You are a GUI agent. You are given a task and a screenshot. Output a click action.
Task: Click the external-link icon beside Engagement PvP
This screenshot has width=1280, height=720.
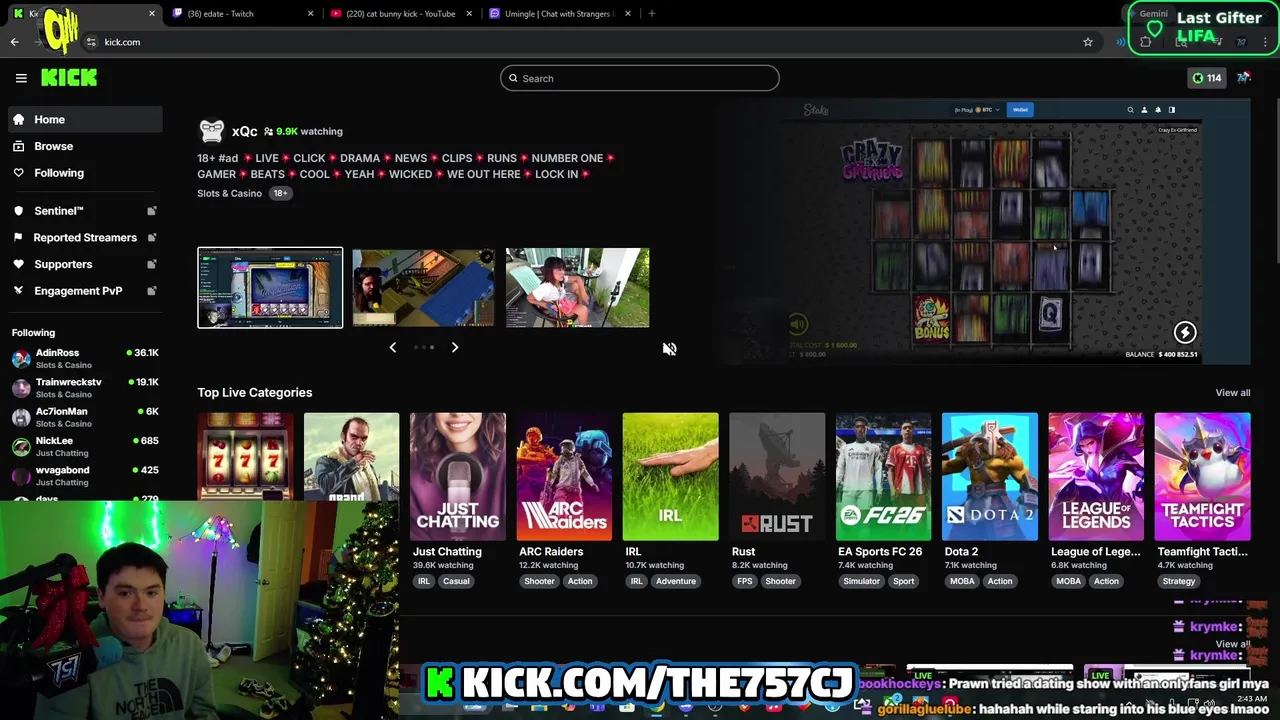coord(152,291)
